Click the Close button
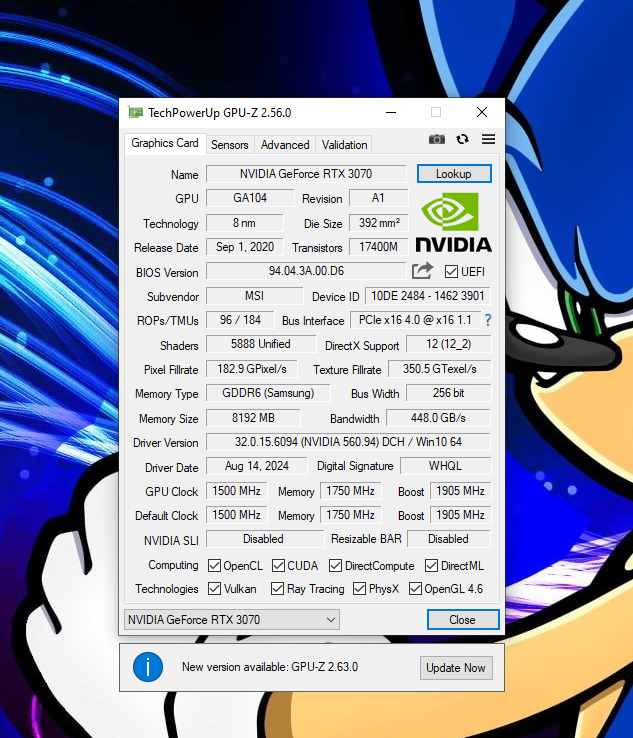Screen dimensions: 633x738 463,619
